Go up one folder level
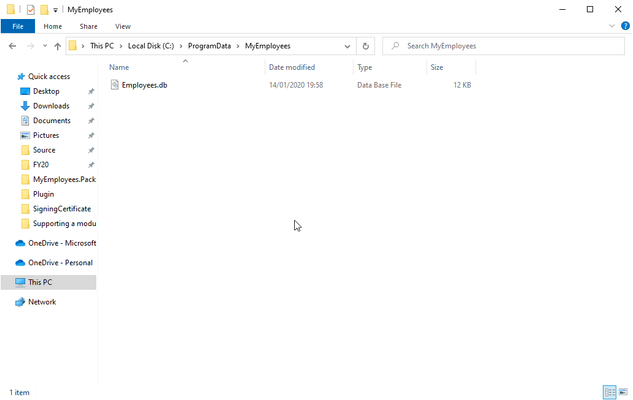Image resolution: width=633 pixels, height=400 pixels. (57, 46)
